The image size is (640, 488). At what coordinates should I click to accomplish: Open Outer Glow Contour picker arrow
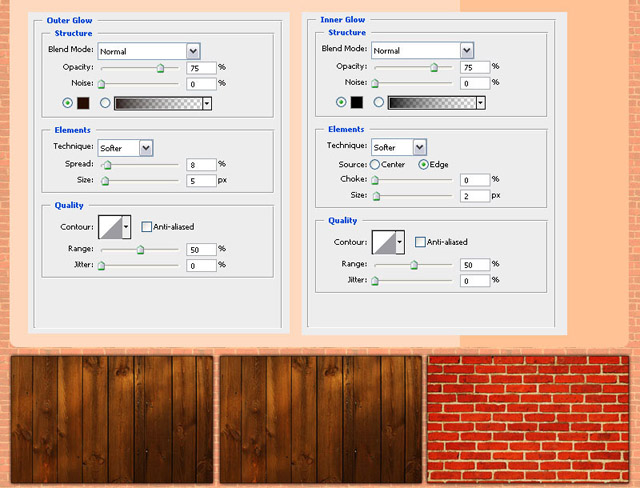tap(126, 227)
